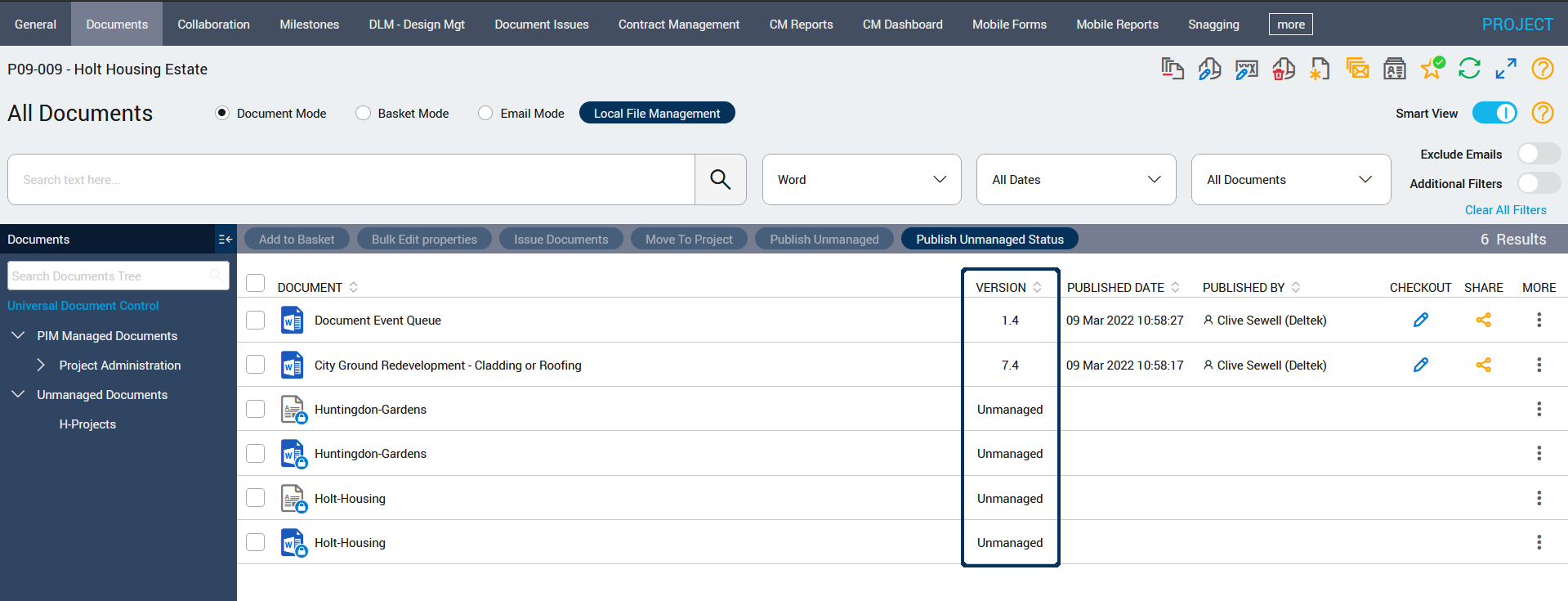This screenshot has width=1568, height=601.
Task: Select Document Mode radio button
Action: tap(221, 113)
